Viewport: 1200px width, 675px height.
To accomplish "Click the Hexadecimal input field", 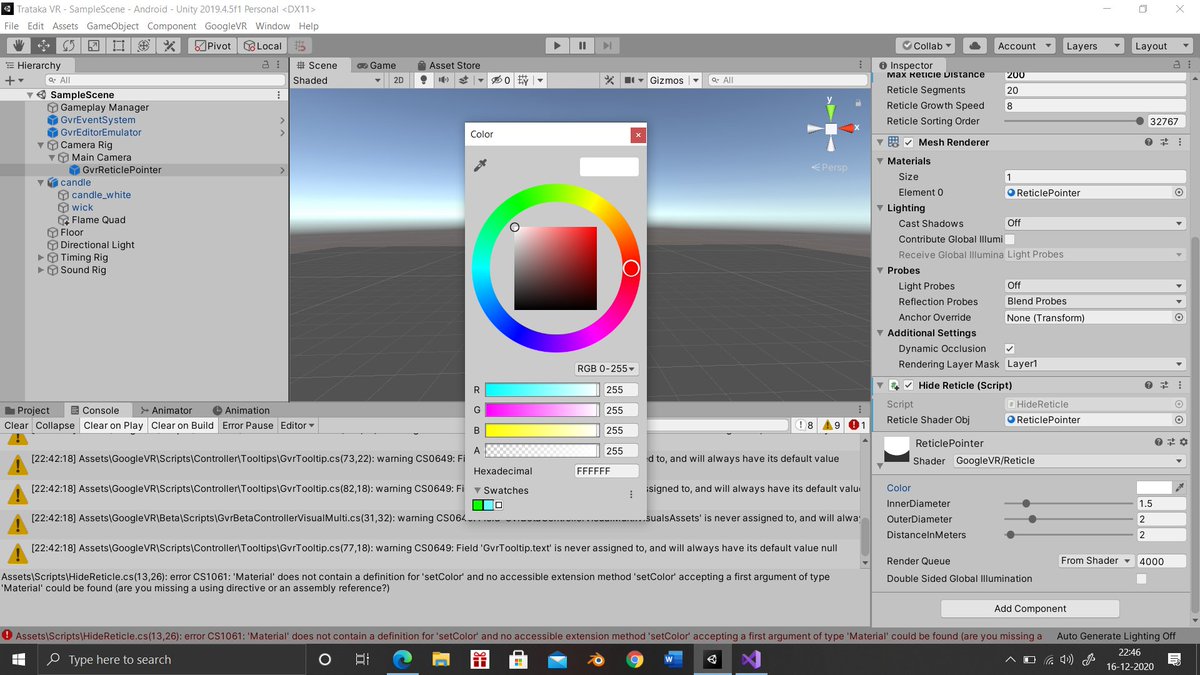I will coord(606,470).
